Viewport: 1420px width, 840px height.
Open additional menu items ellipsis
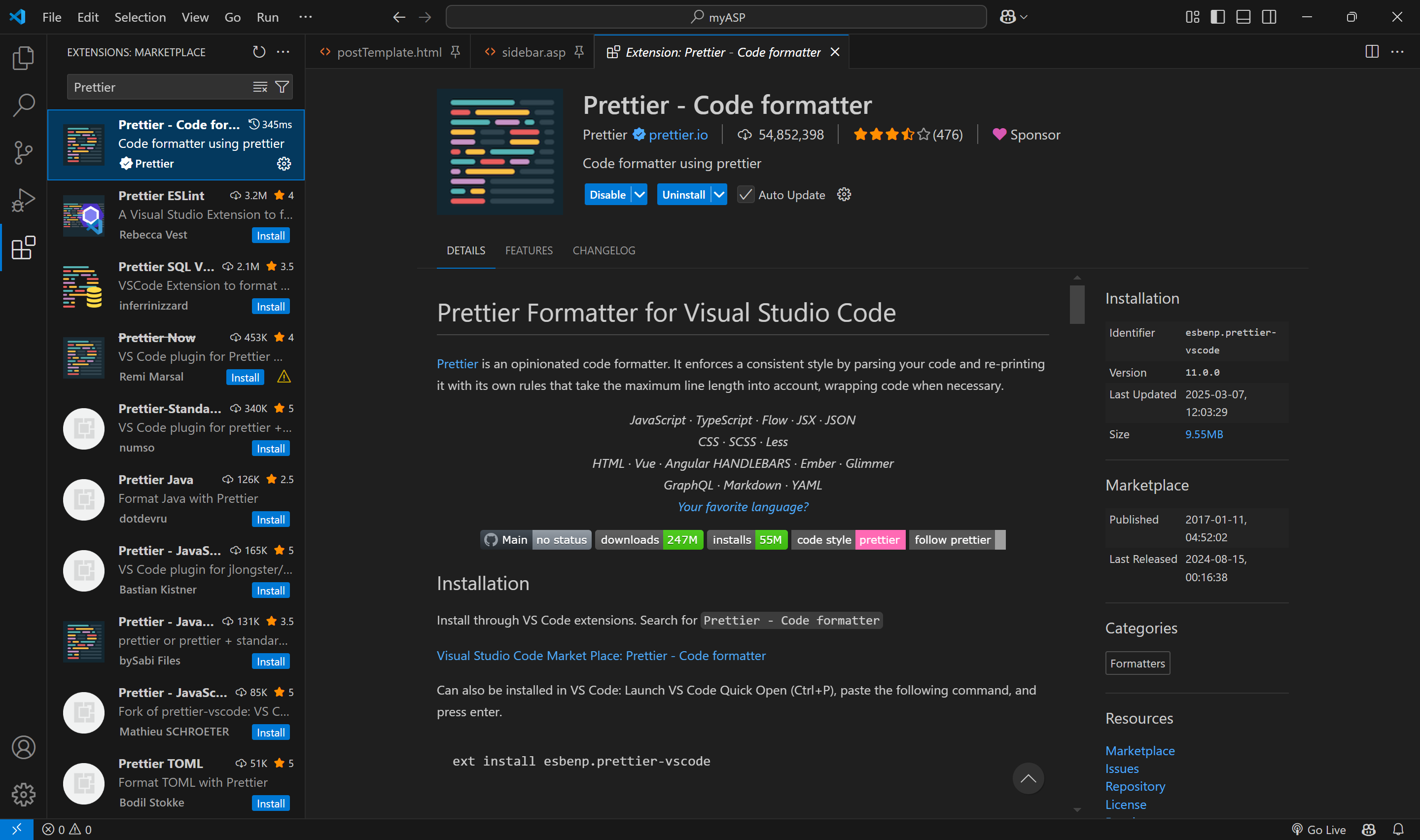point(306,17)
